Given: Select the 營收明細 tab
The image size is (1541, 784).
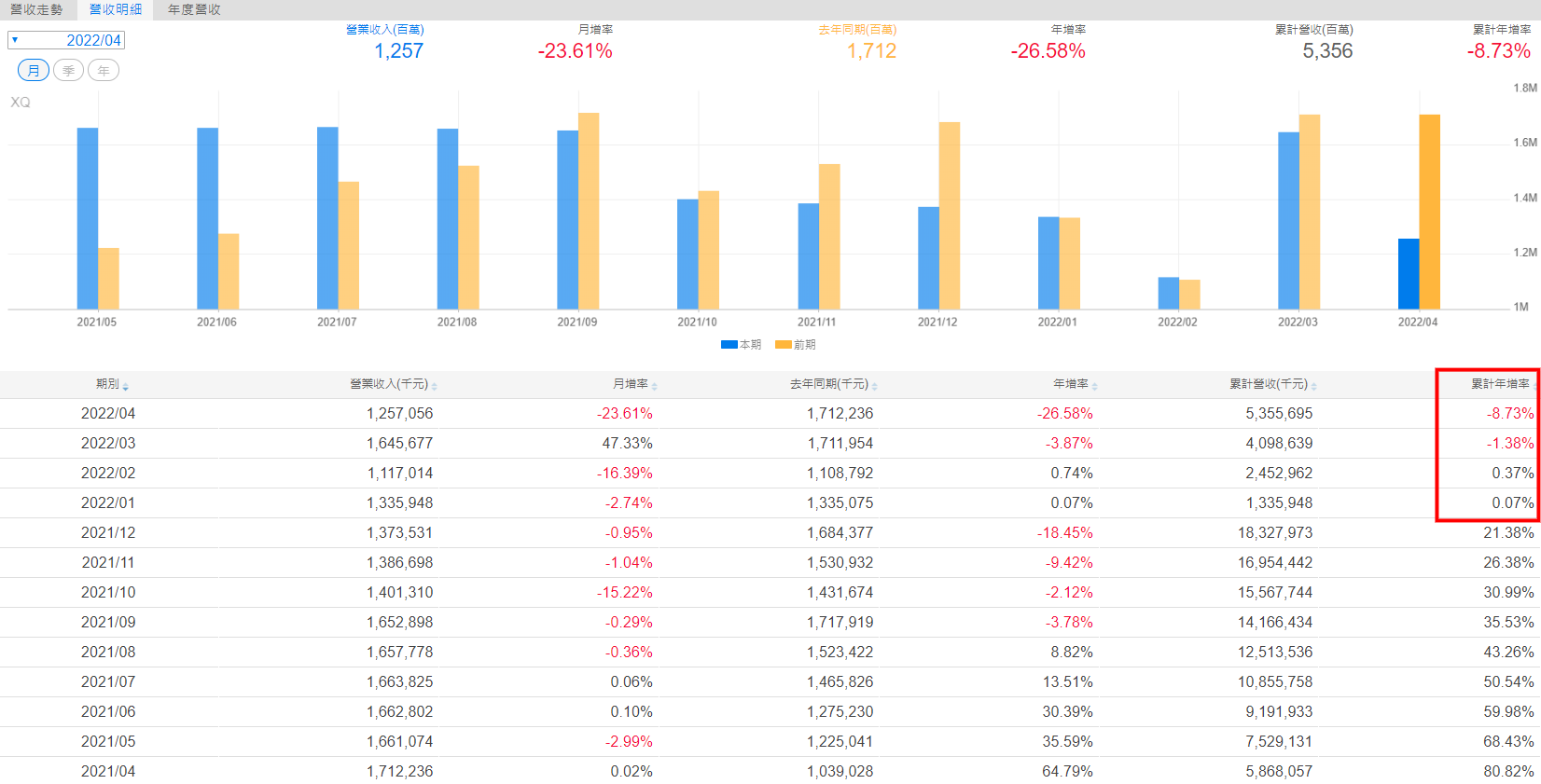Looking at the screenshot, I should pyautogui.click(x=116, y=9).
